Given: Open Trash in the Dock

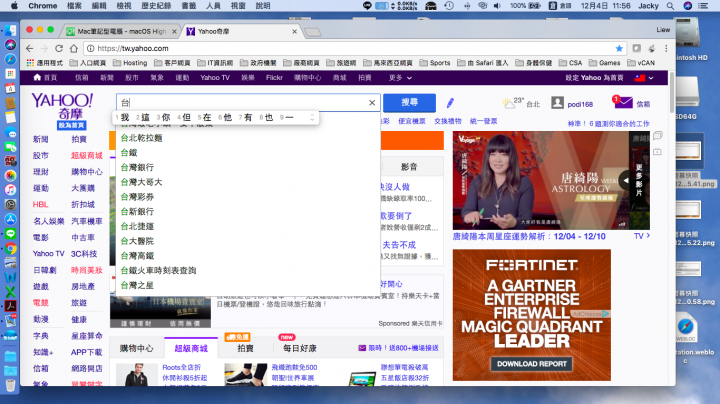Looking at the screenshot, I should click(10, 385).
